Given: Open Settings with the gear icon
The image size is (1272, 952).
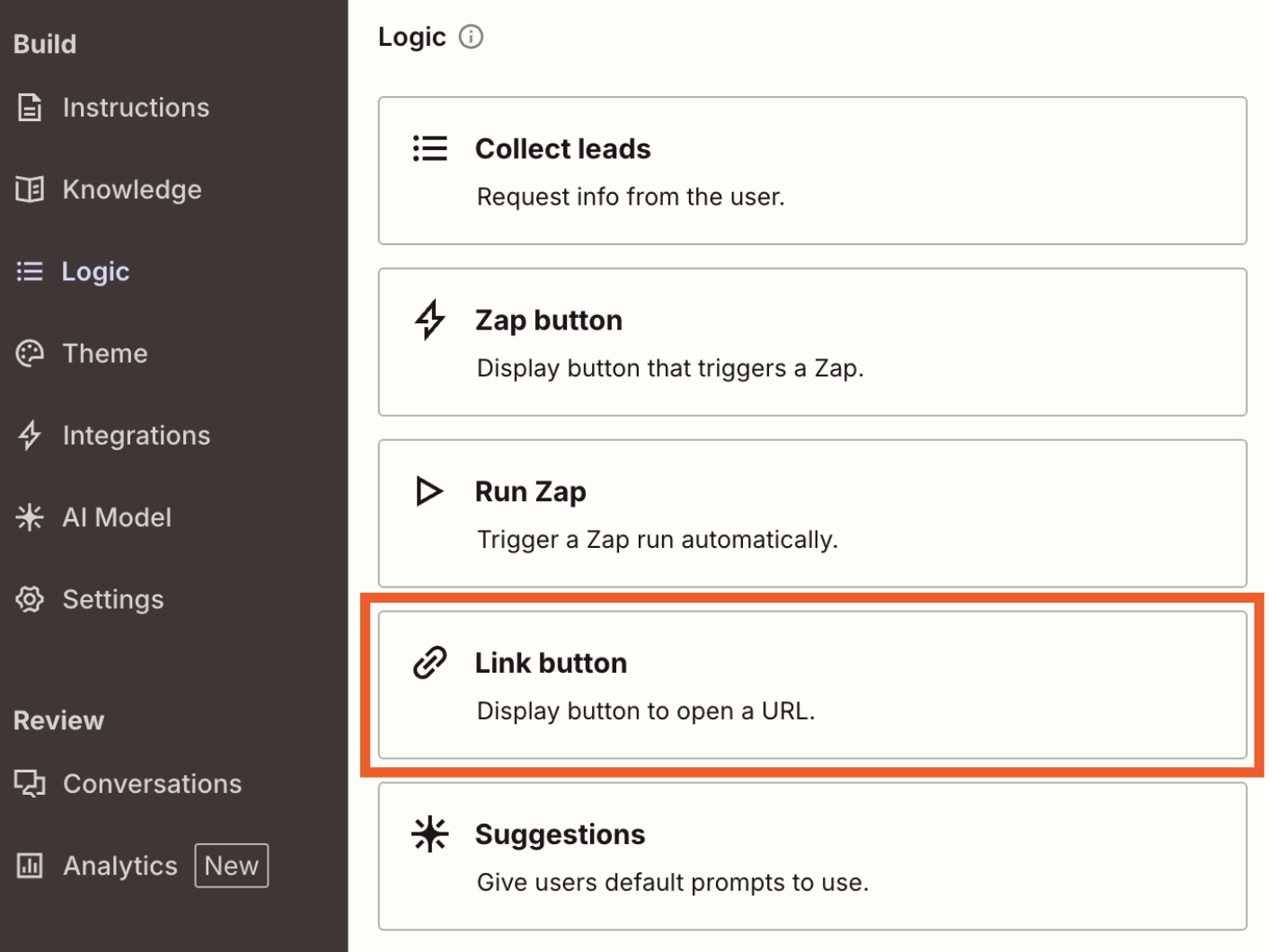Looking at the screenshot, I should click(x=30, y=599).
